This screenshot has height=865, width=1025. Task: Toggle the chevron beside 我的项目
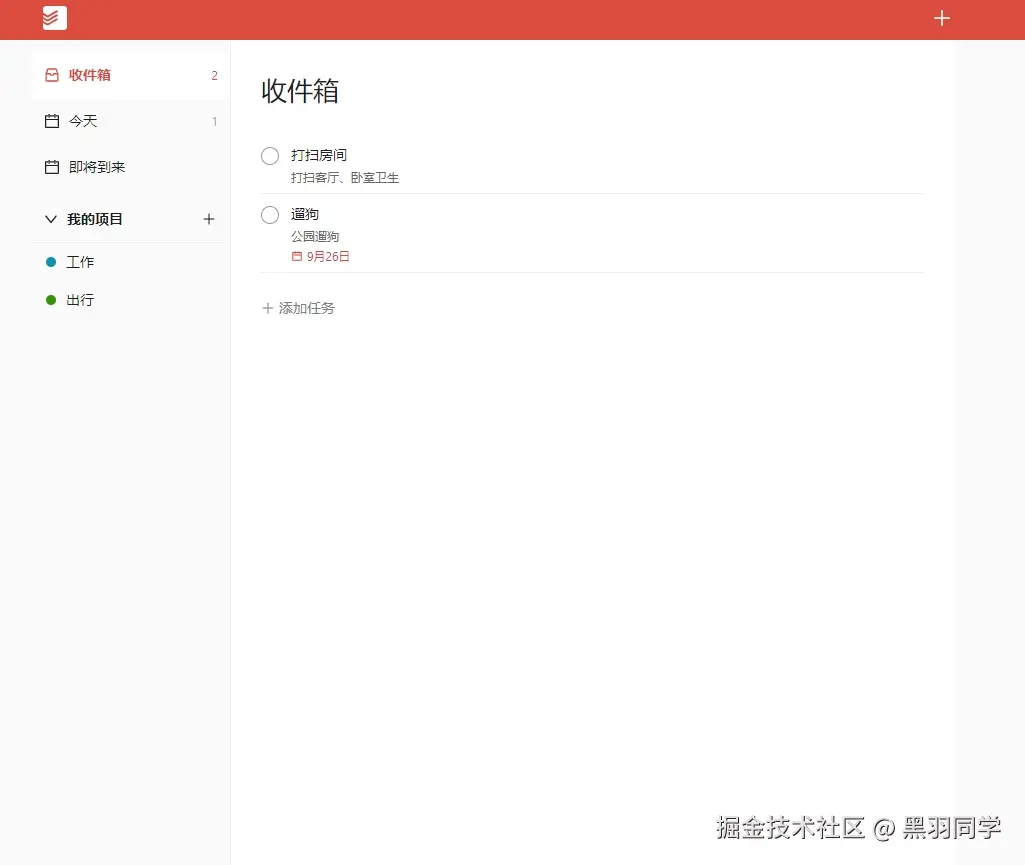(50, 219)
